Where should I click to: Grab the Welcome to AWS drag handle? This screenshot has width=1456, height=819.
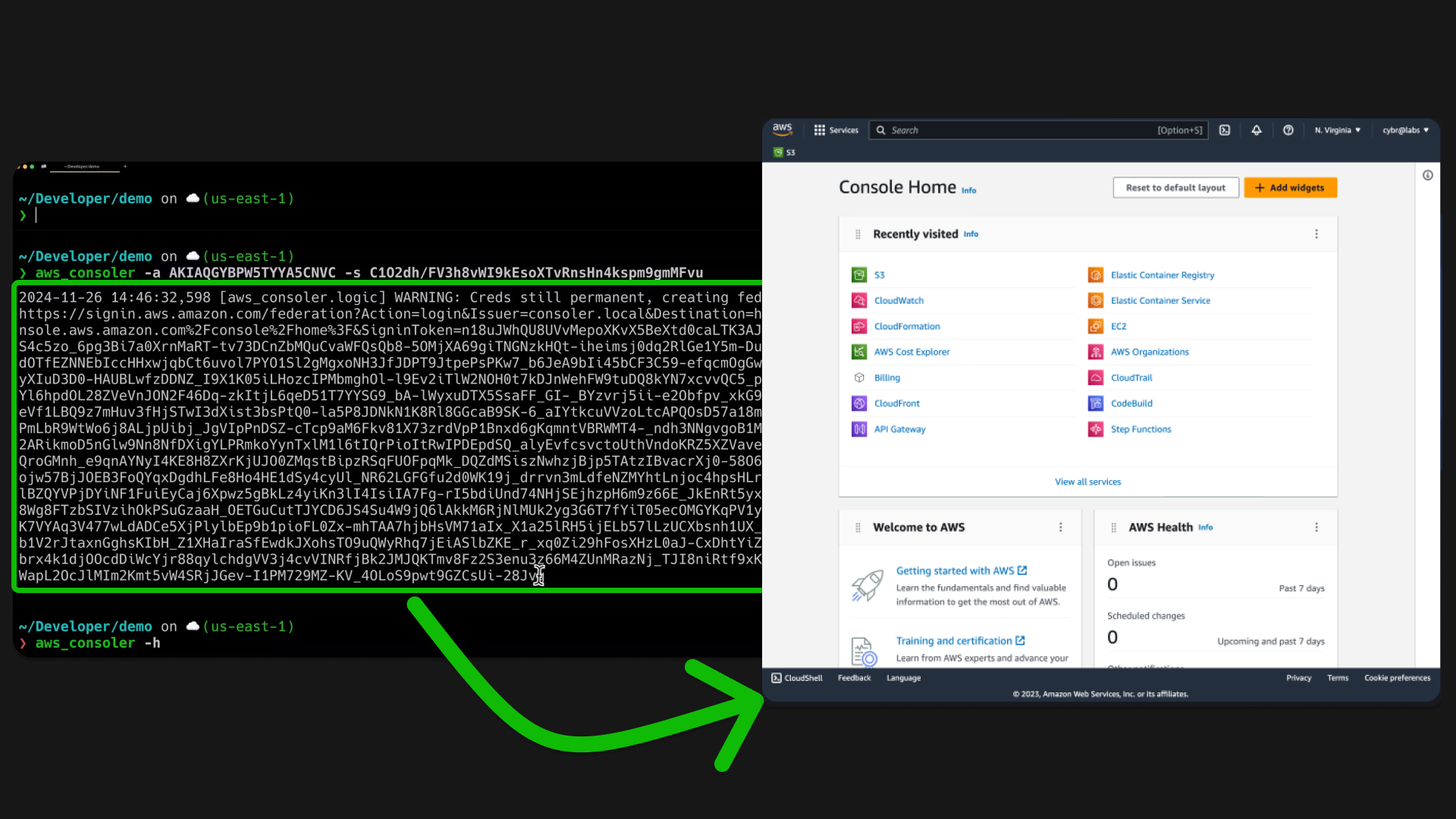pyautogui.click(x=858, y=528)
